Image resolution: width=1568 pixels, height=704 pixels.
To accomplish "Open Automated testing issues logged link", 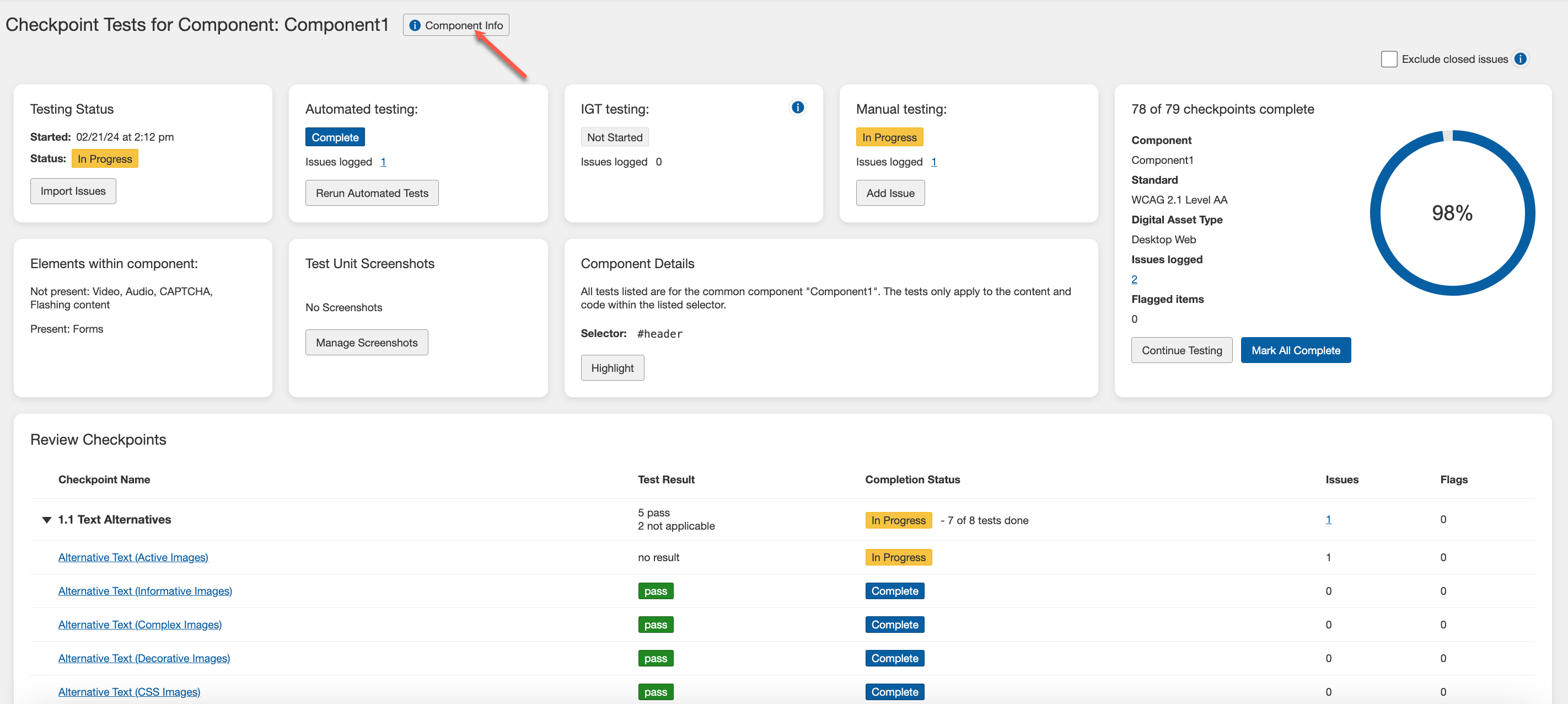I will pyautogui.click(x=383, y=162).
